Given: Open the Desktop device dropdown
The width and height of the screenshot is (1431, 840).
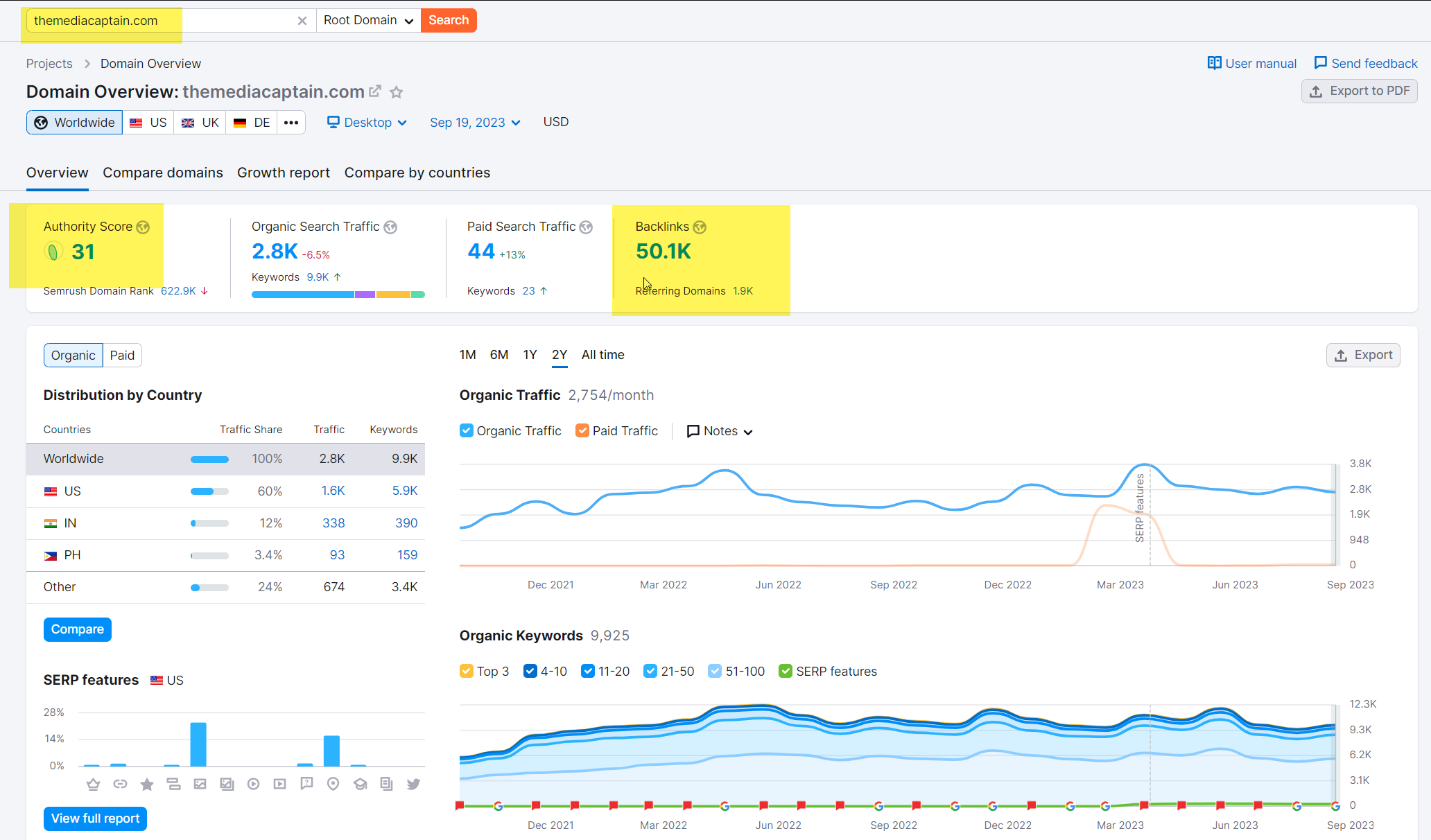Looking at the screenshot, I should point(367,123).
